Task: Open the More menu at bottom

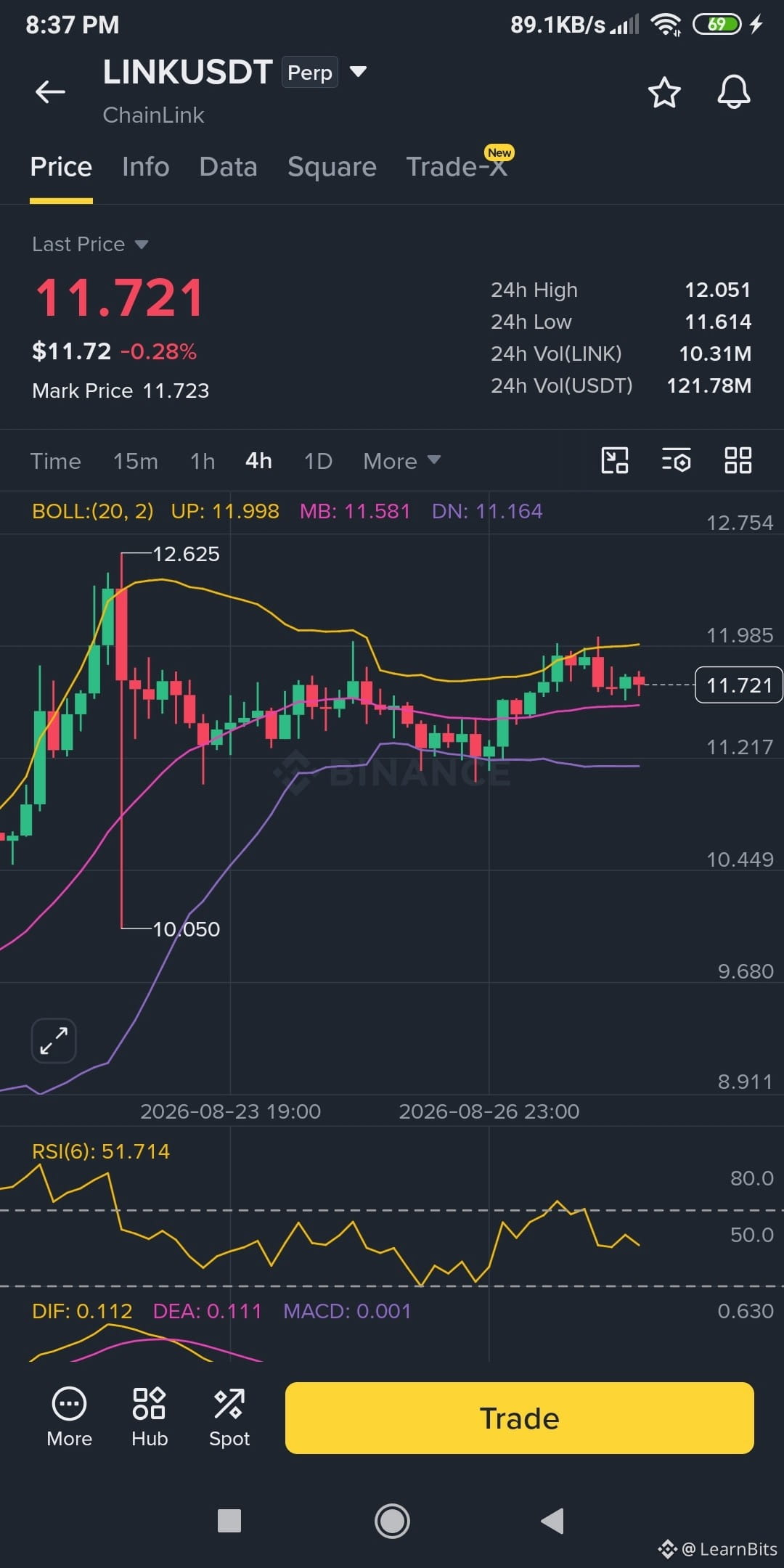Action: [70, 1417]
